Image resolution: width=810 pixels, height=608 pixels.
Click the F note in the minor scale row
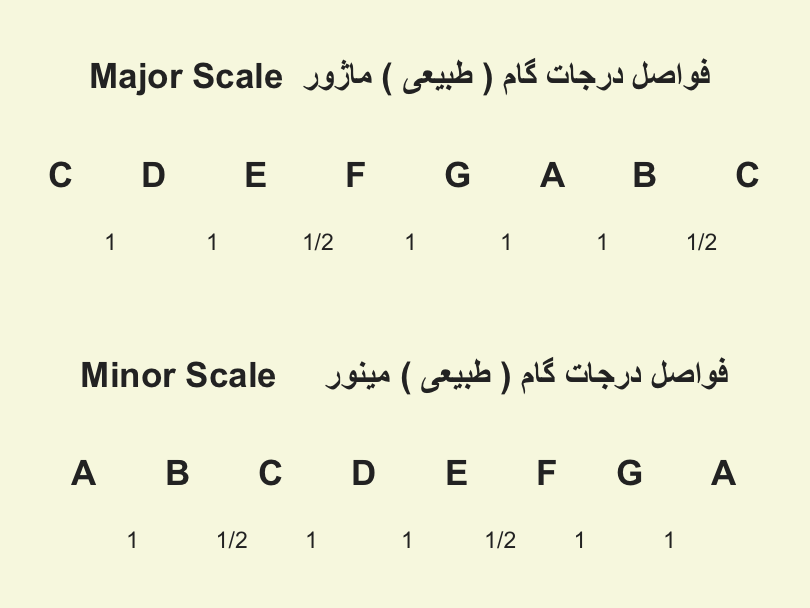click(547, 473)
